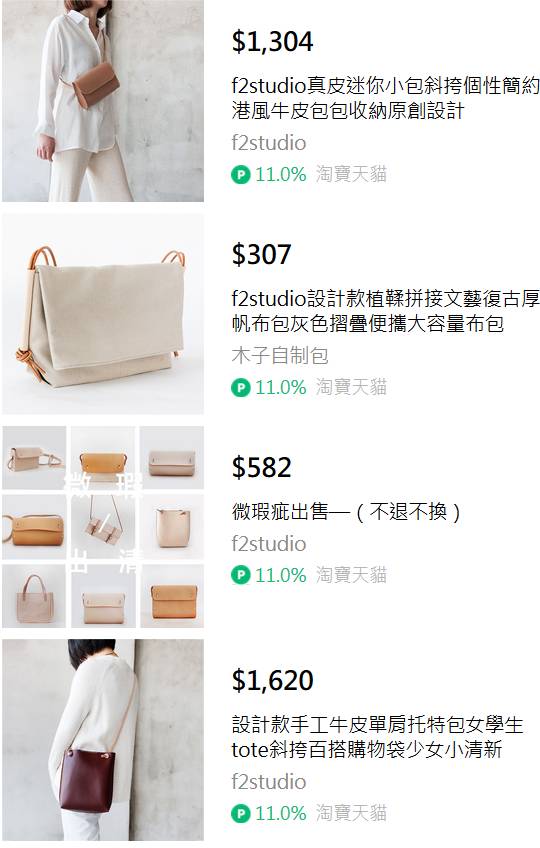Click the $1,620 price
540x848 pixels.
tap(273, 680)
